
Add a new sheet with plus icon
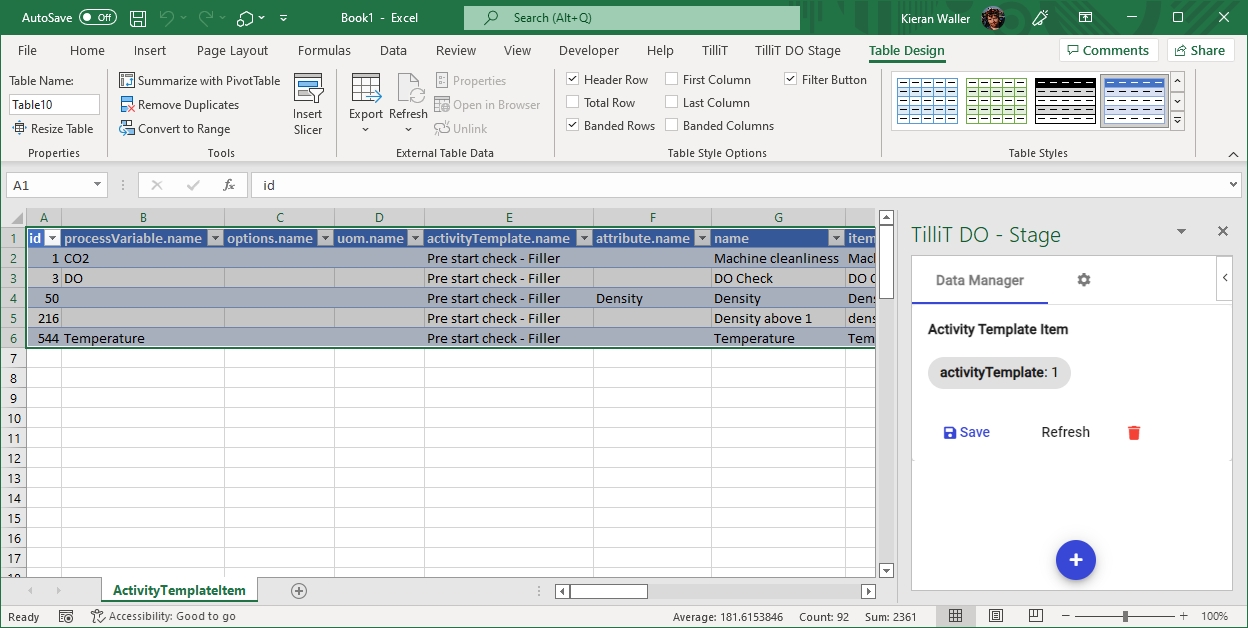click(x=298, y=591)
